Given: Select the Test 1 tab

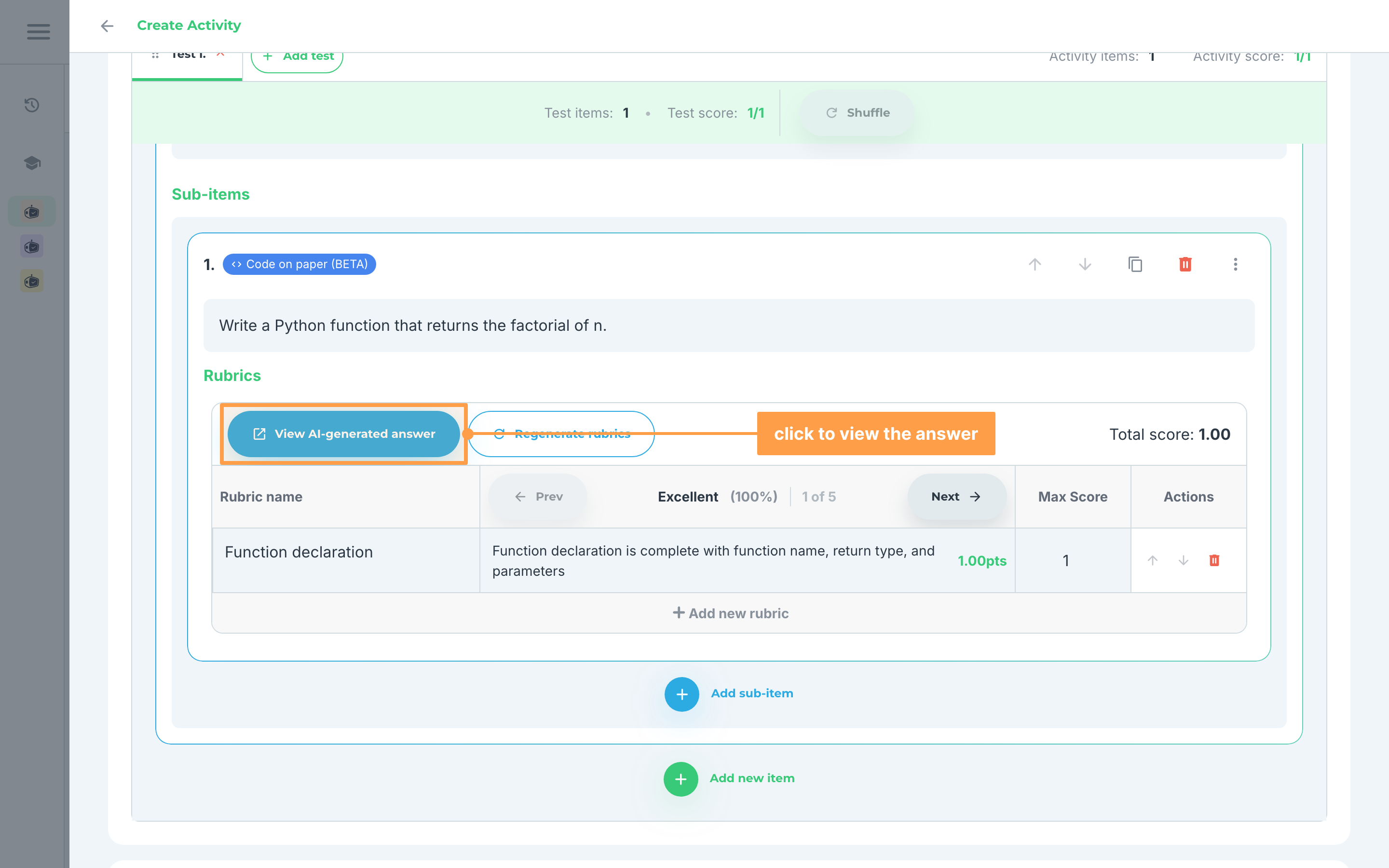Looking at the screenshot, I should [x=187, y=56].
